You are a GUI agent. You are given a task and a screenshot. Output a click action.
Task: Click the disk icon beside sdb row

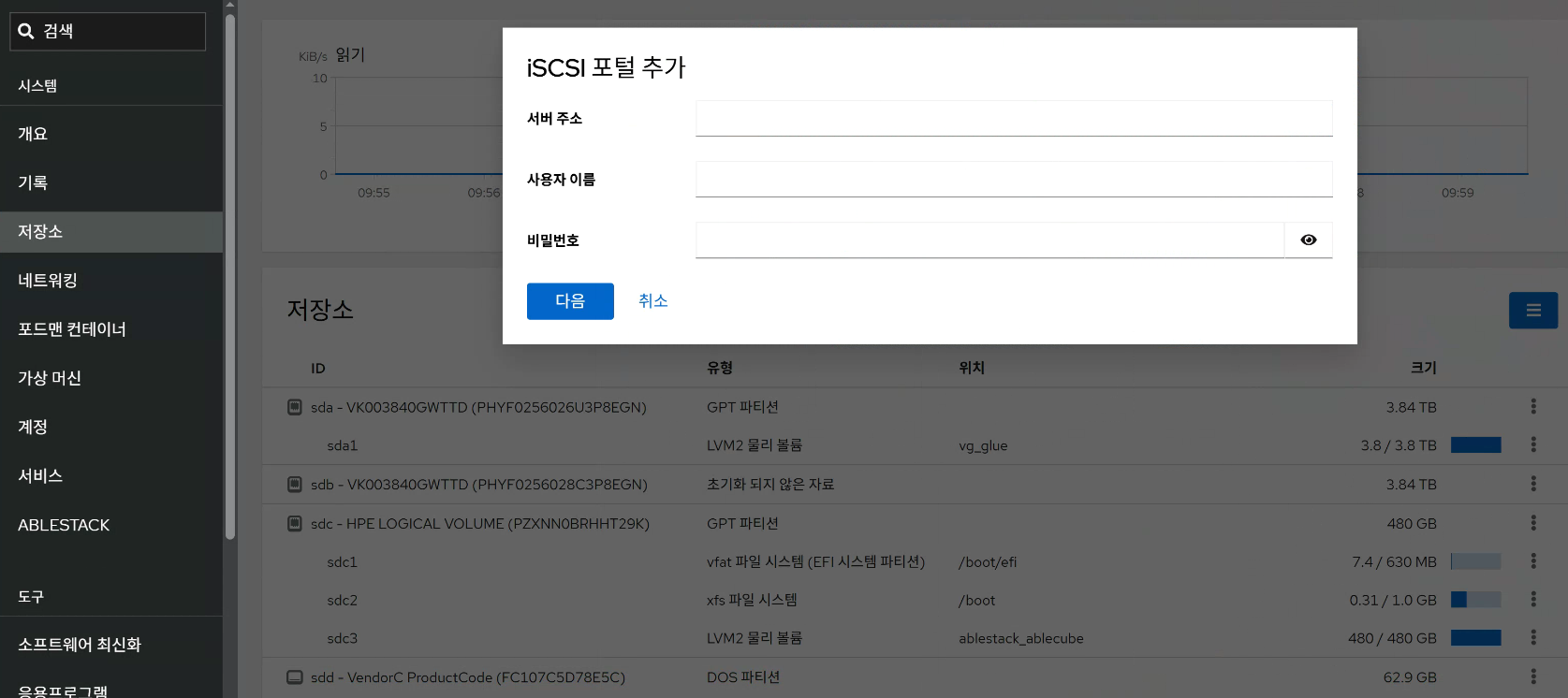click(294, 485)
